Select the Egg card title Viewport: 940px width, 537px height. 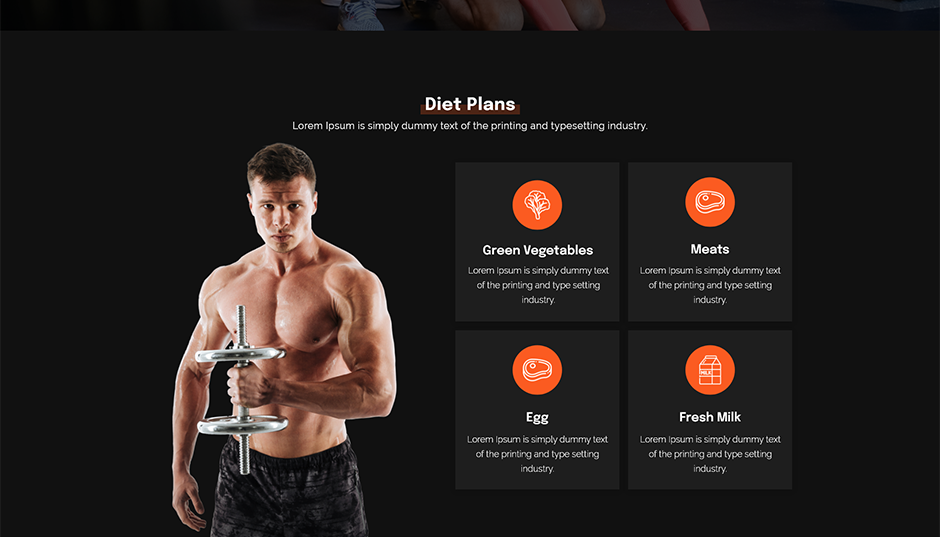click(x=537, y=418)
